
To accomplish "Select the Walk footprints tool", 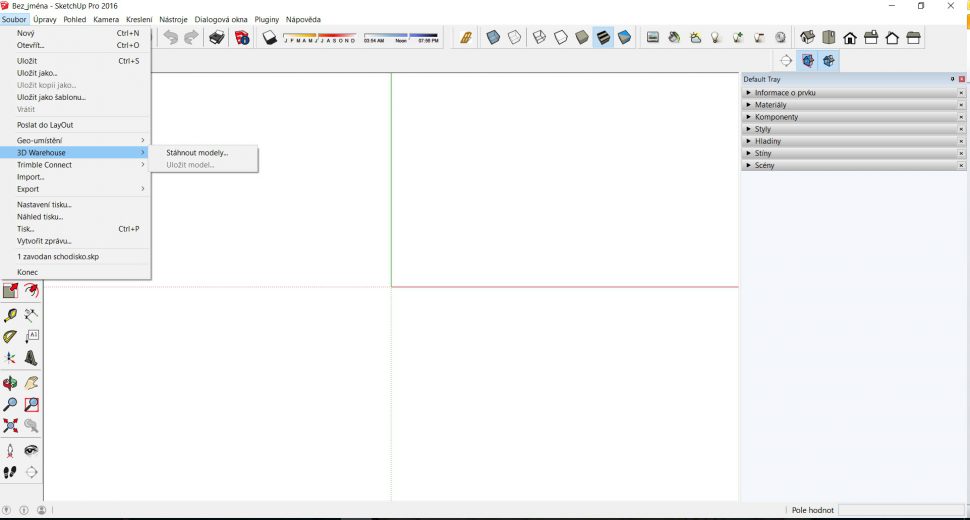I will [x=11, y=472].
